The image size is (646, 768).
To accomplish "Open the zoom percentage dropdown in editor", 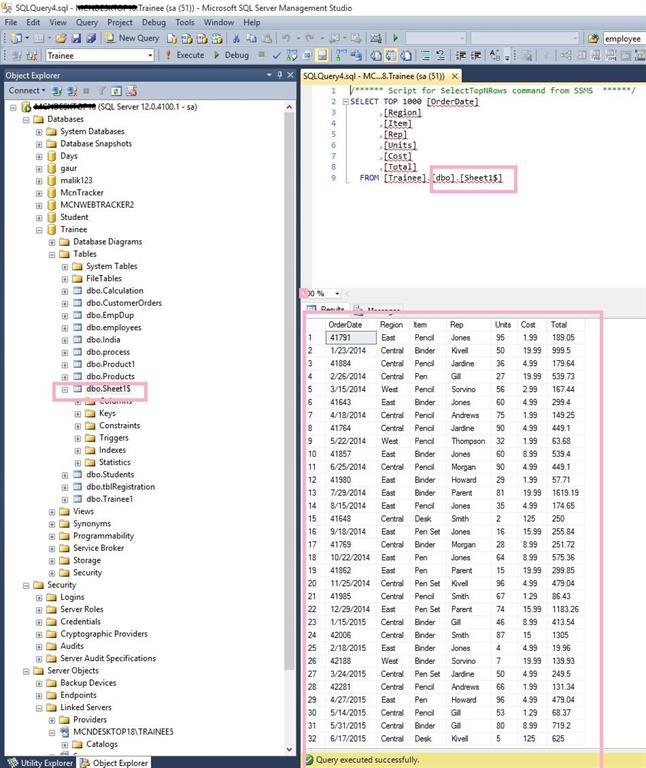I will point(337,293).
